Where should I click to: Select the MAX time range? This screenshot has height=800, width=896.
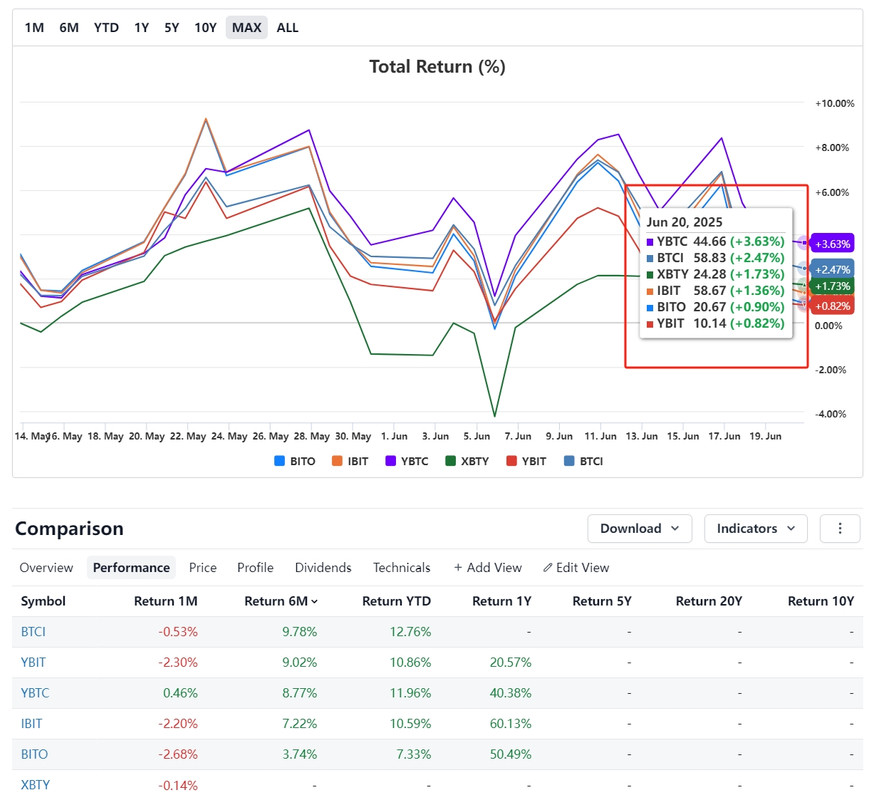point(247,27)
